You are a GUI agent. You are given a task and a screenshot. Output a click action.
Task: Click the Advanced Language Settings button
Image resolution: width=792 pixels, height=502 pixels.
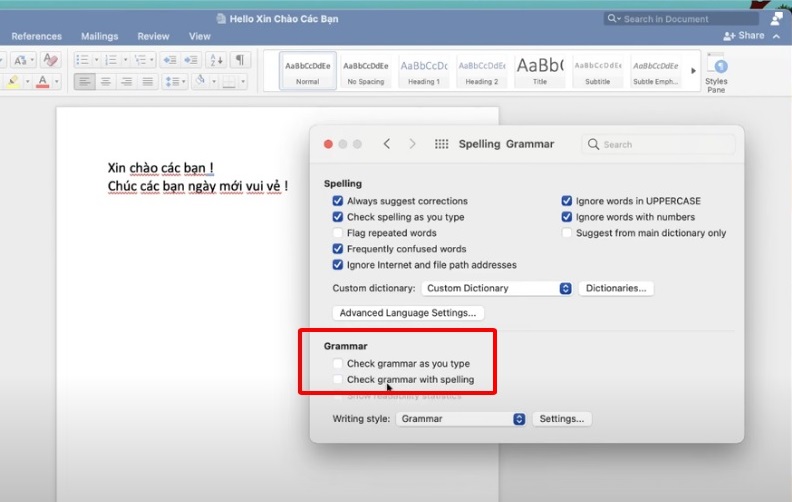407,313
